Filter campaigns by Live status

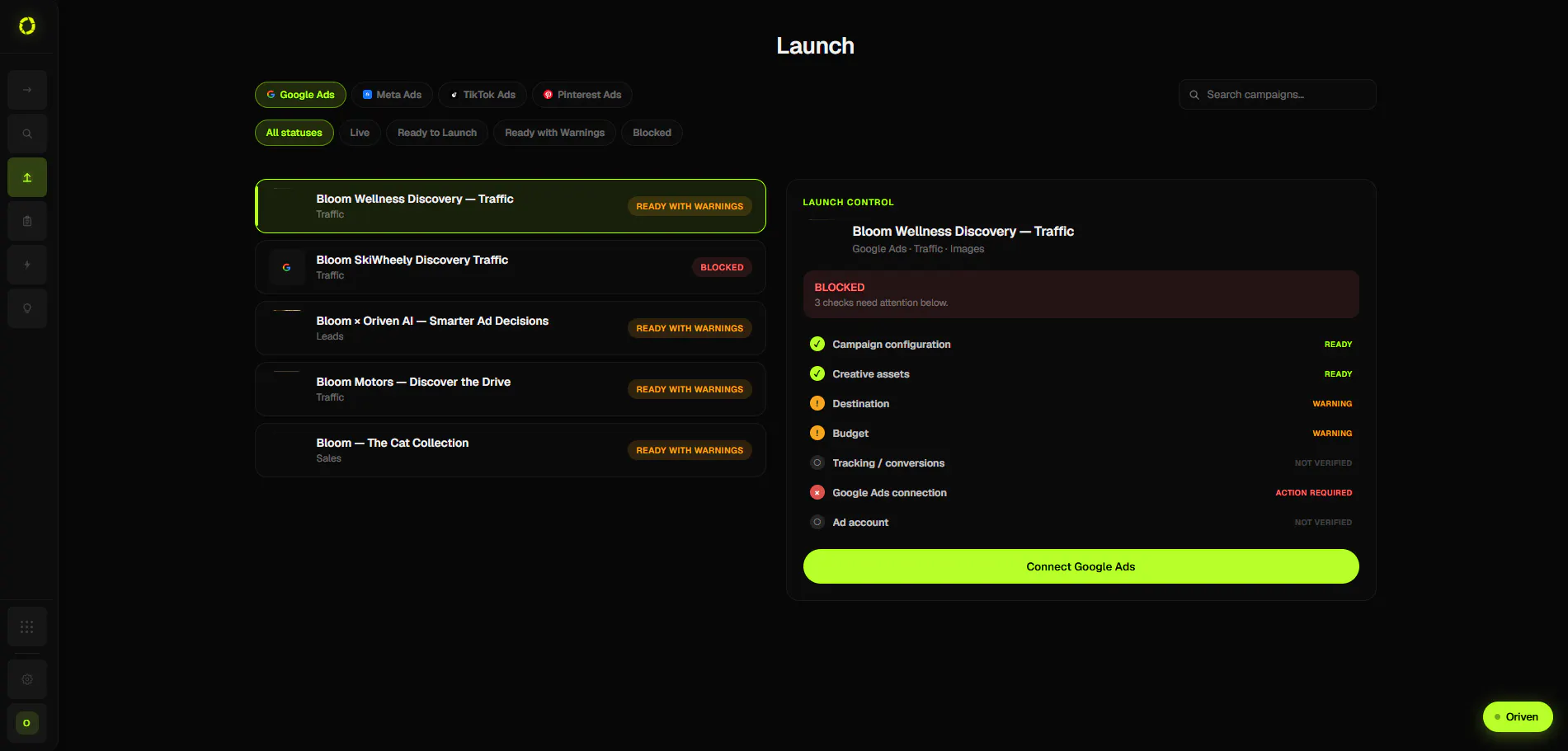pyautogui.click(x=360, y=133)
